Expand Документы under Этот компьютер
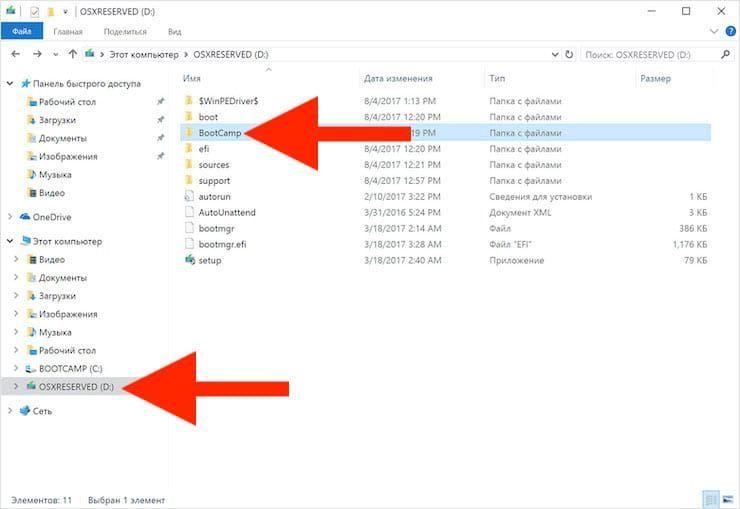The height and width of the screenshot is (509, 740). coord(16,277)
